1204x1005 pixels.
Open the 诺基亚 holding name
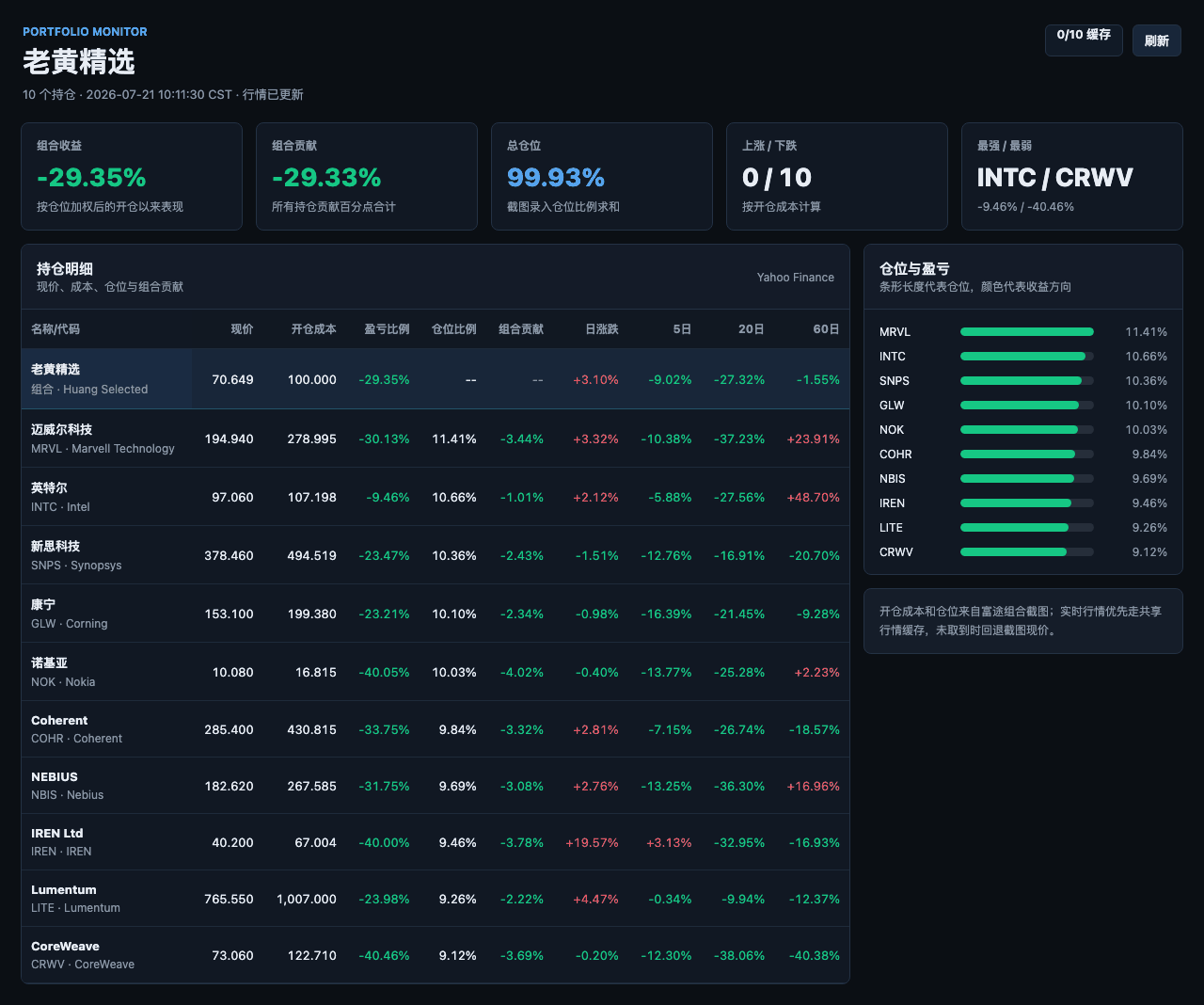click(x=49, y=663)
